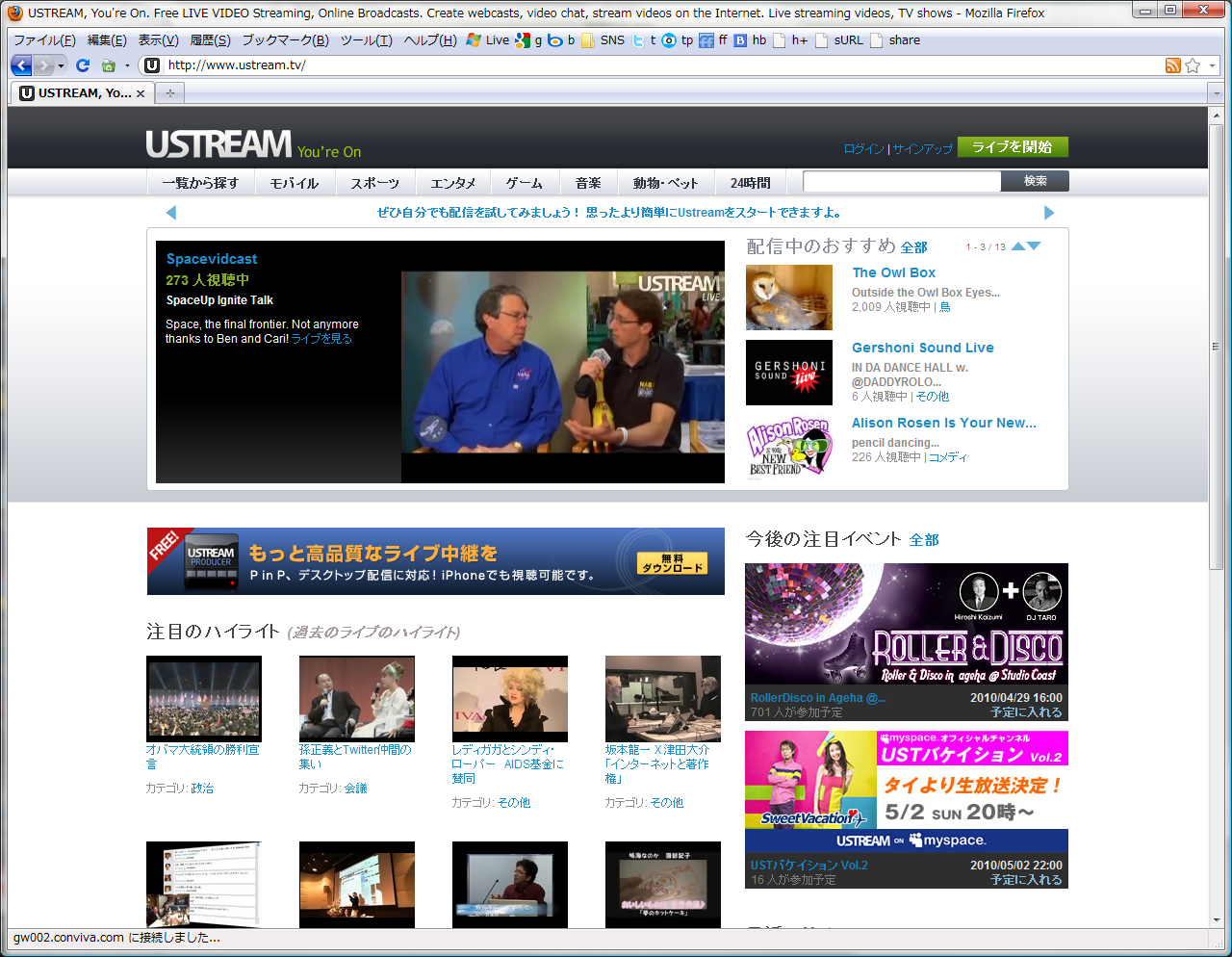Viewport: 1232px width, 957px height.
Task: Open the 表示 menu
Action: pos(158,40)
